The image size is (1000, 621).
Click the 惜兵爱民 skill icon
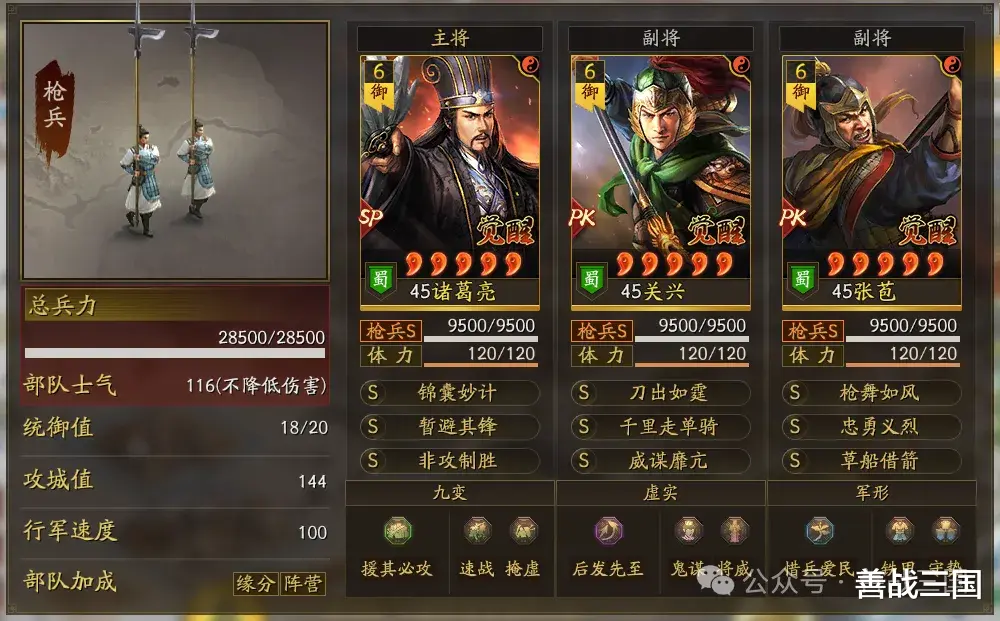click(x=820, y=530)
